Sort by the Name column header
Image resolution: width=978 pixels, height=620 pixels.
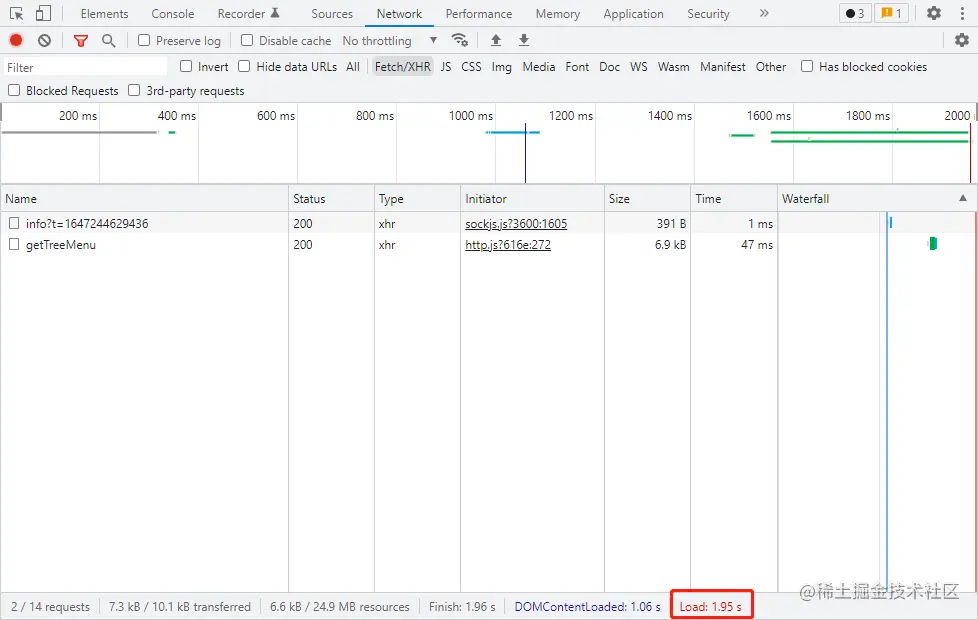(x=144, y=198)
